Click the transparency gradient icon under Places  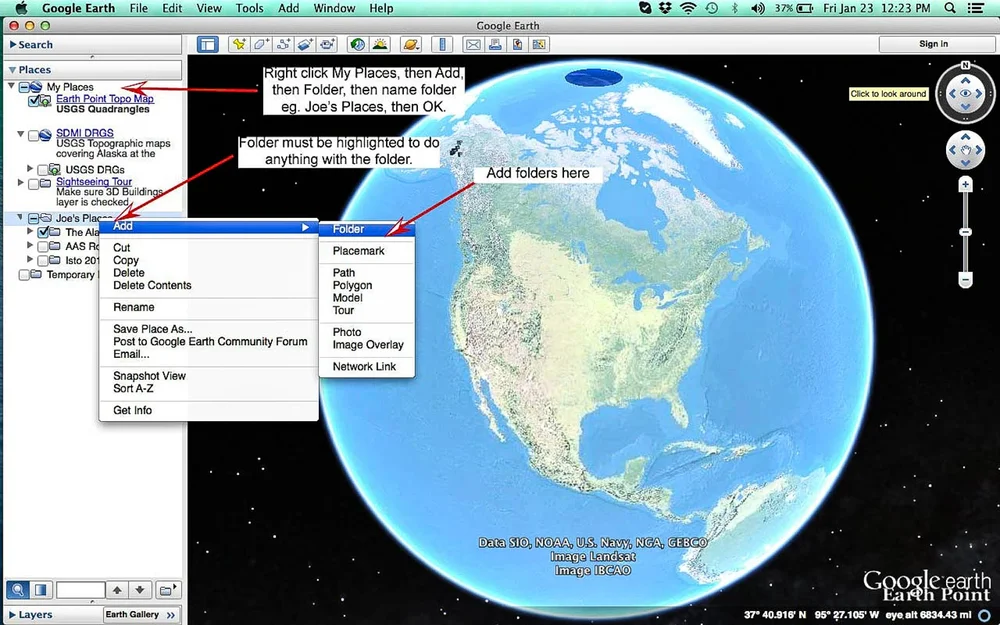point(40,590)
